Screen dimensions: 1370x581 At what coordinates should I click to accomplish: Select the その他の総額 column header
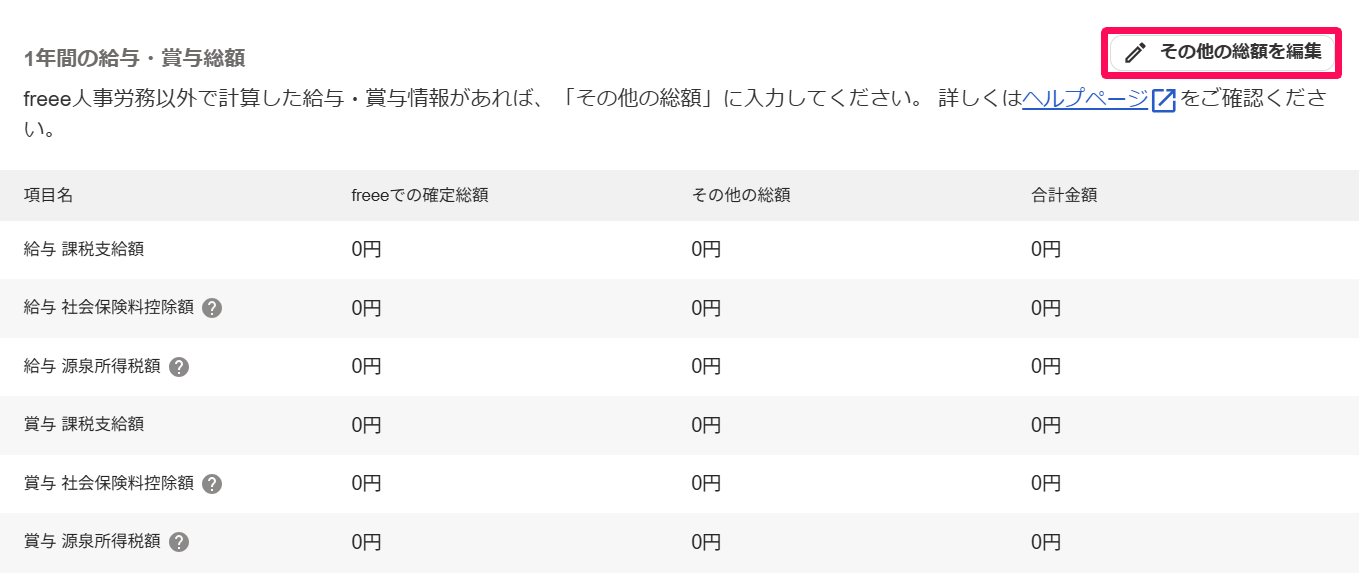[x=741, y=196]
